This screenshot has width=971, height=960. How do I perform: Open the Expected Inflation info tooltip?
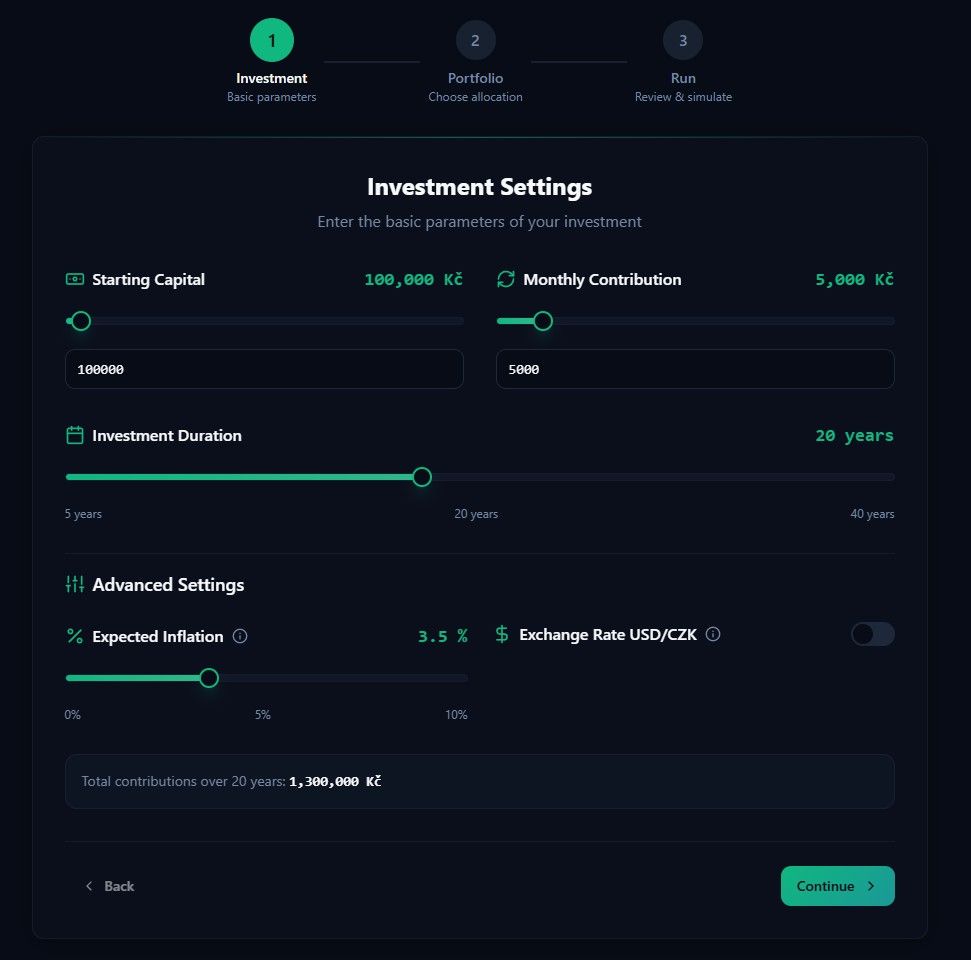239,634
